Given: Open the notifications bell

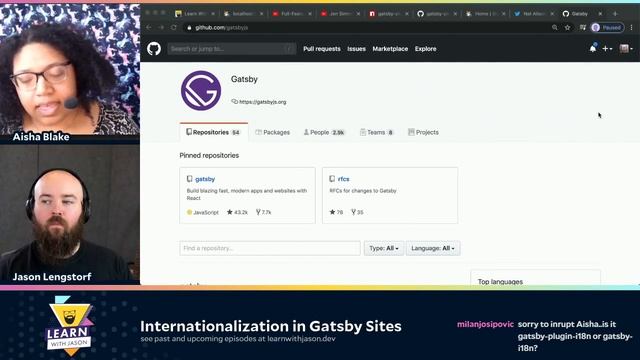Looking at the screenshot, I should pyautogui.click(x=593, y=49).
